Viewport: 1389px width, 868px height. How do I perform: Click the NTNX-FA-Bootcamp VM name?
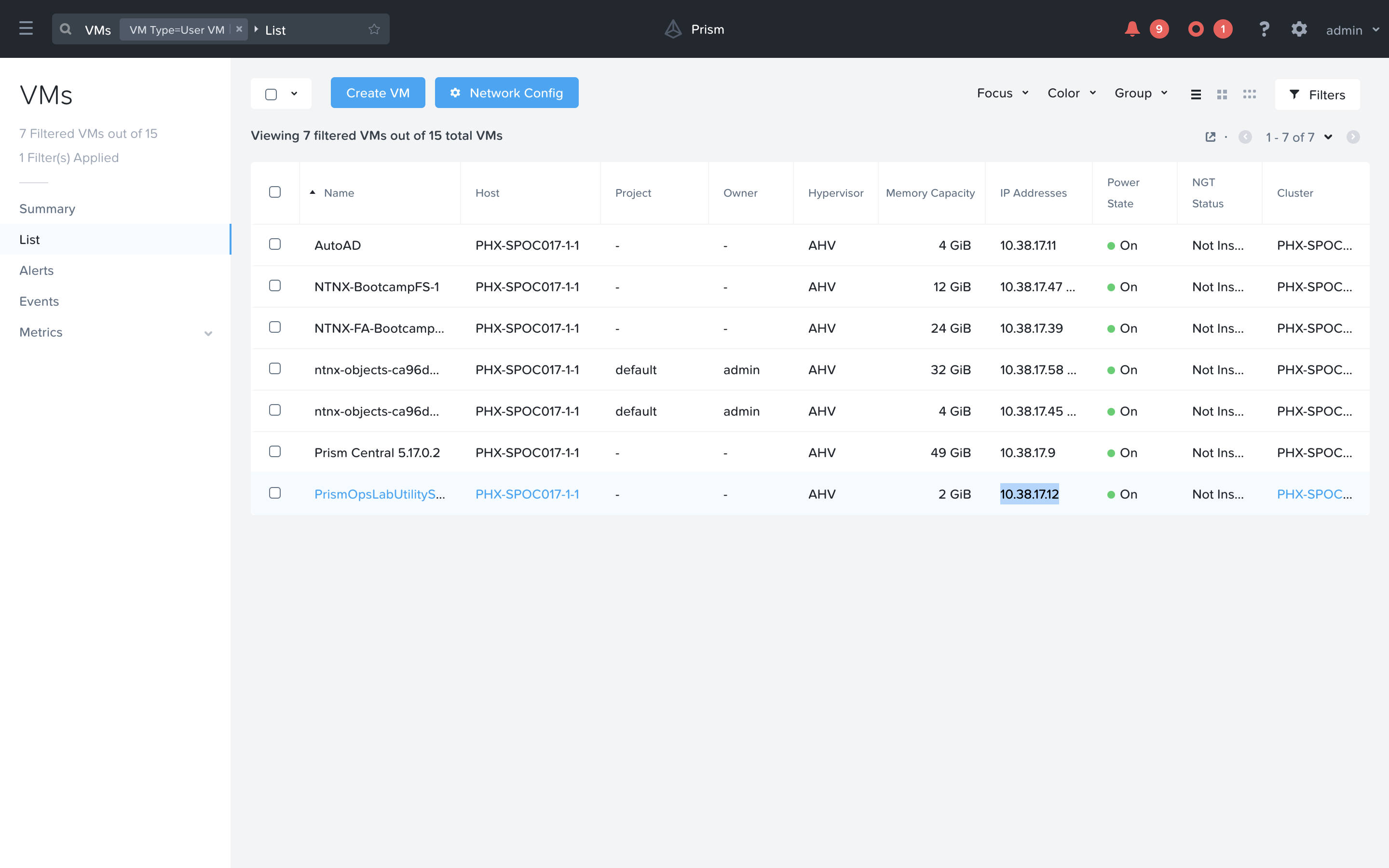point(379,328)
